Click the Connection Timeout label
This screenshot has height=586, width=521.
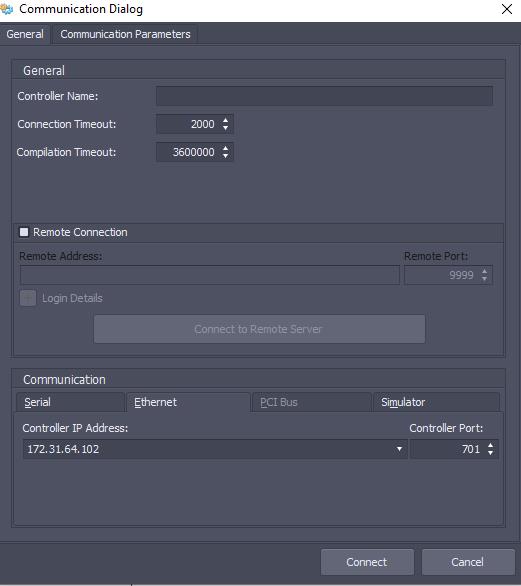(67, 124)
